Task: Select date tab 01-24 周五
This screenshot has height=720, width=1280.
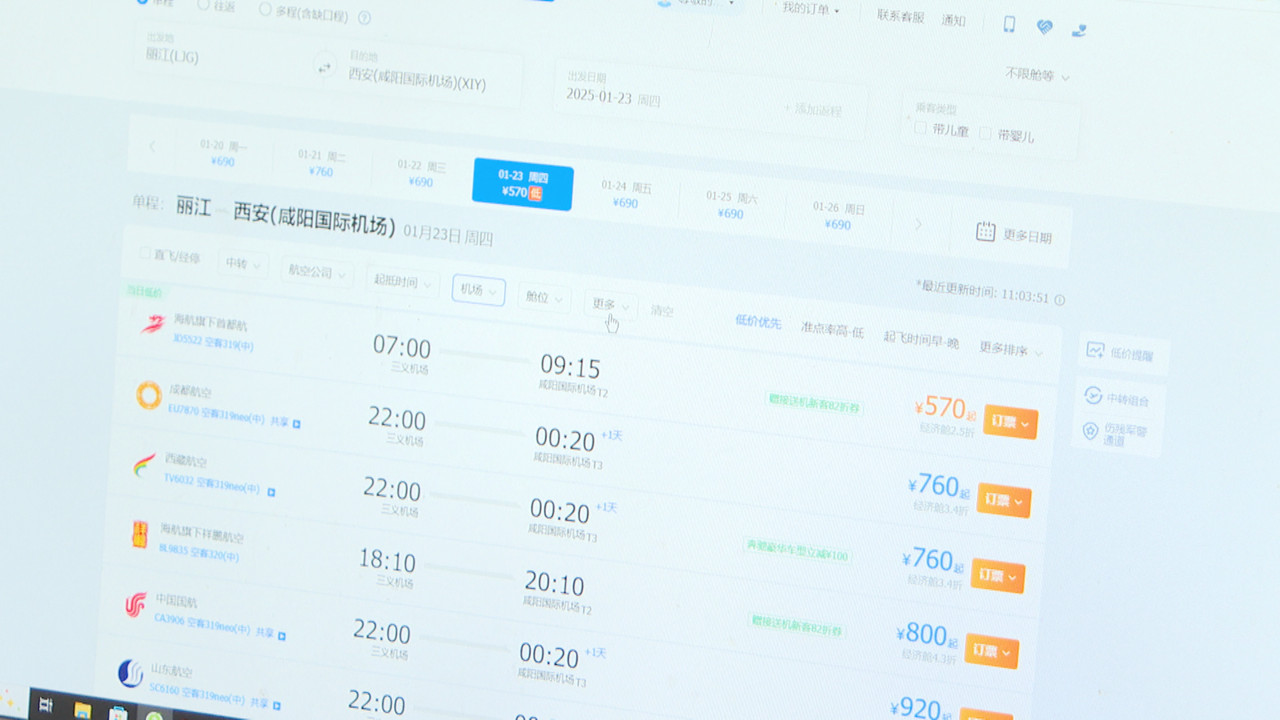Action: (626, 194)
